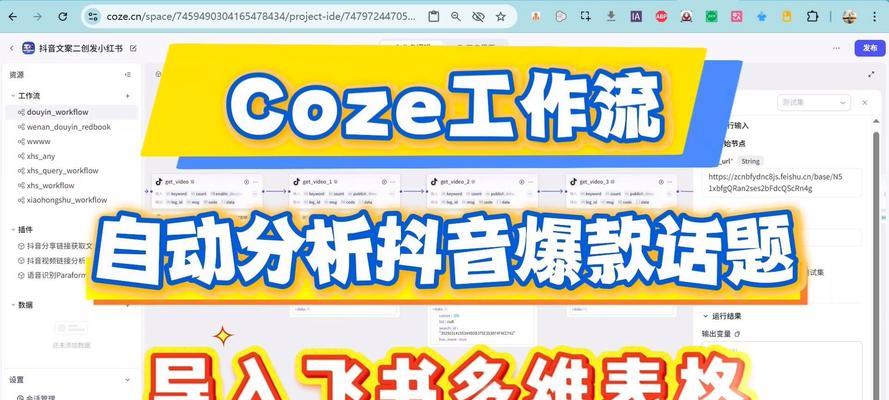Click the browser forward arrow
Screen dimensions: 889x400
(37, 17)
